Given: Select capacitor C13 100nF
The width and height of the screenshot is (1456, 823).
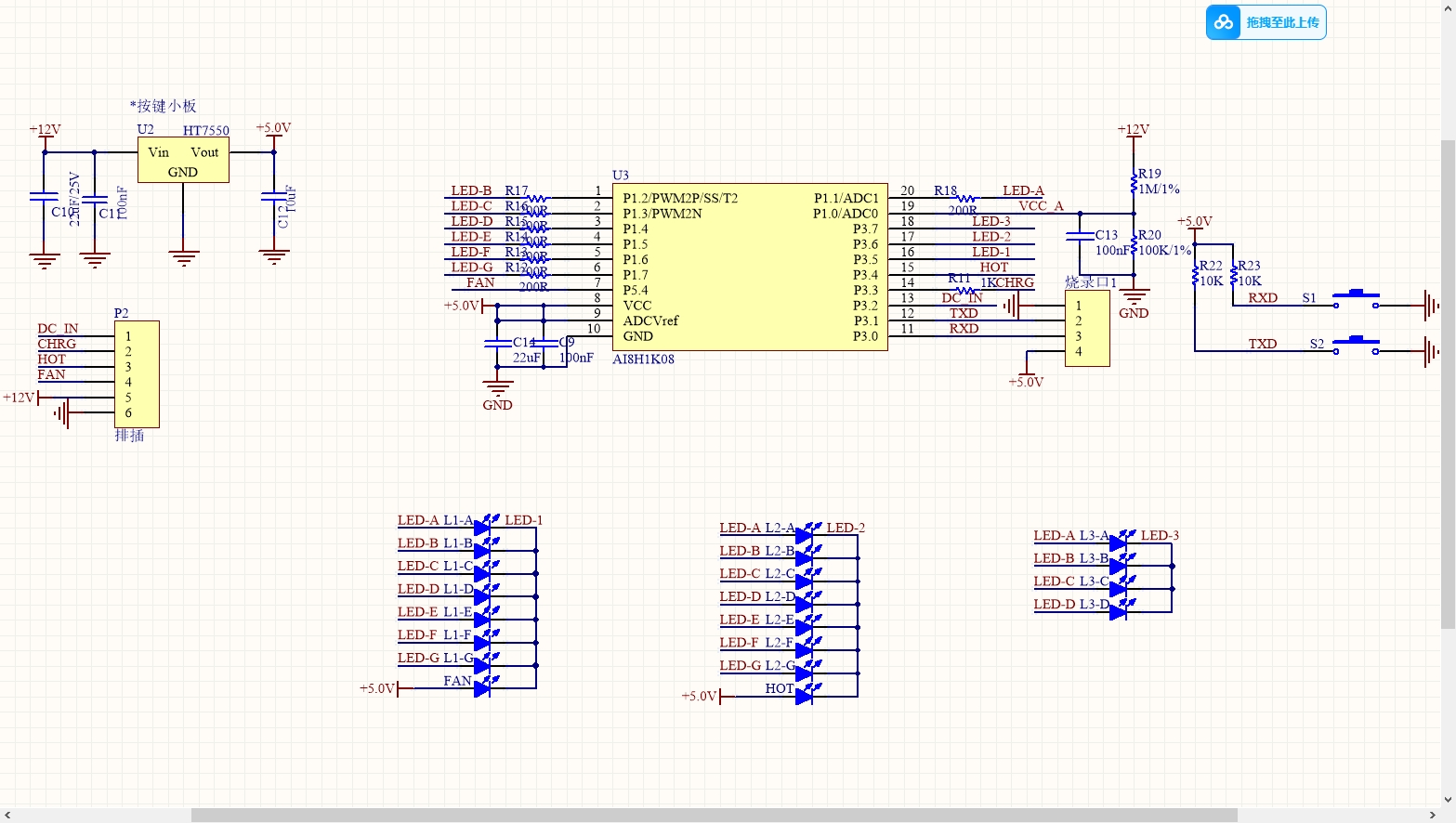Looking at the screenshot, I should pyautogui.click(x=1080, y=236).
